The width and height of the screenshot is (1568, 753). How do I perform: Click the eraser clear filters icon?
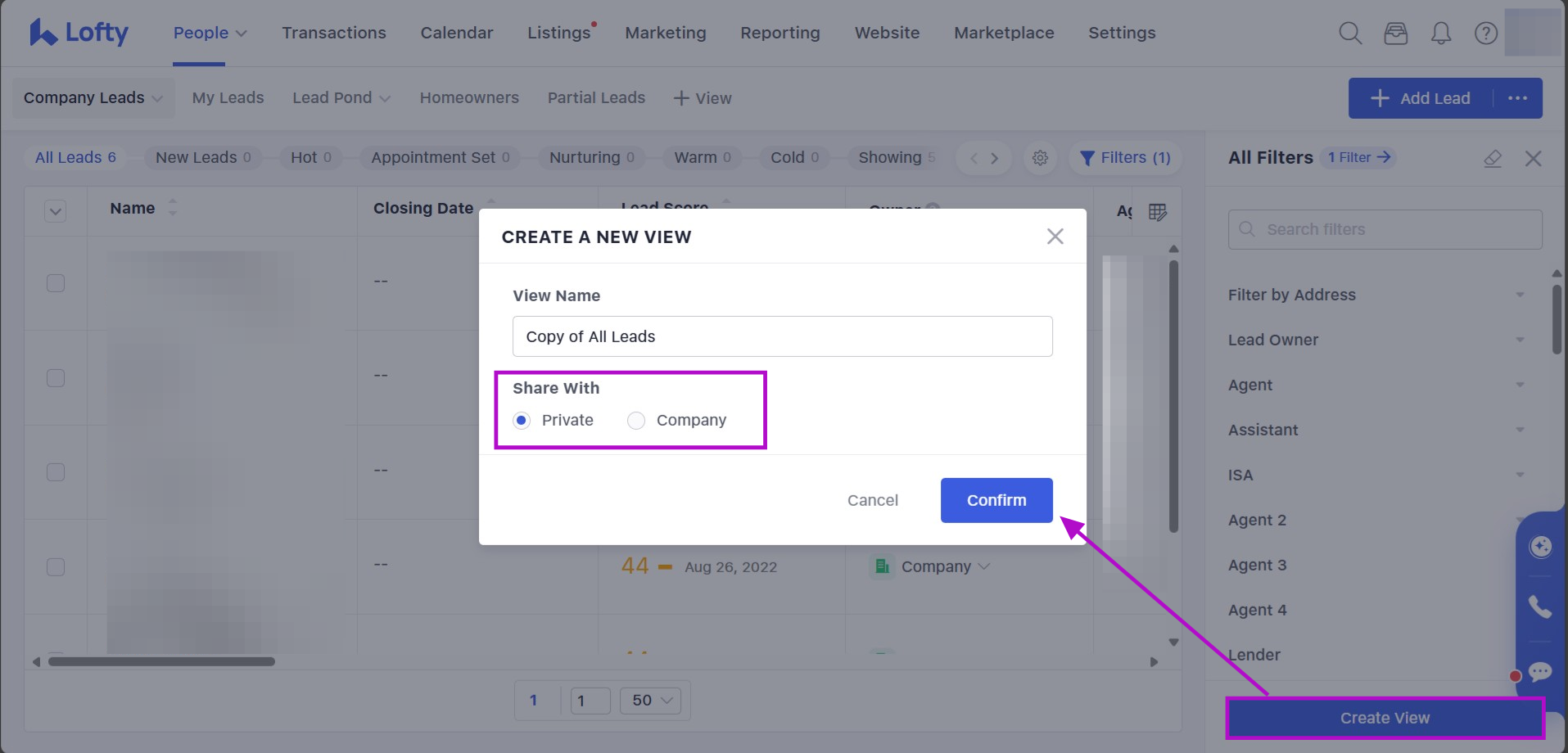1493,158
